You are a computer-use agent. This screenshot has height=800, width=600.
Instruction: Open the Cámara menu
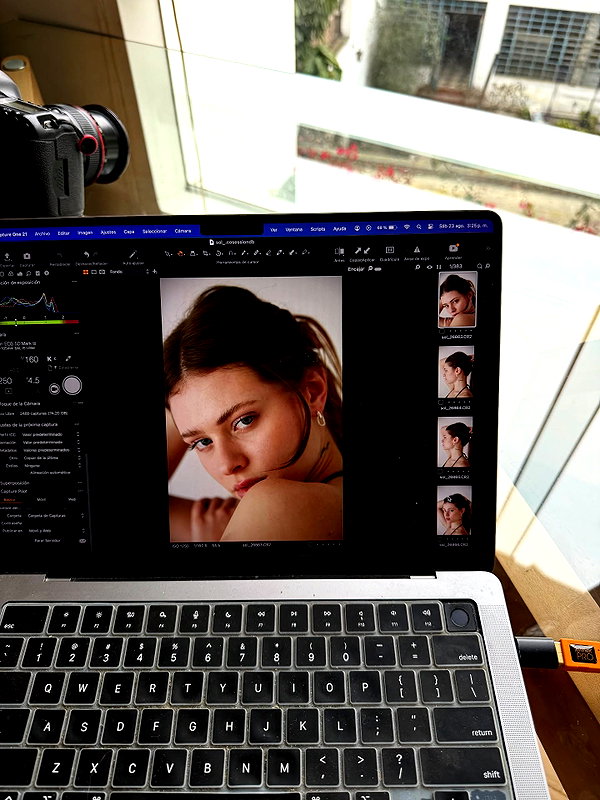click(x=183, y=231)
